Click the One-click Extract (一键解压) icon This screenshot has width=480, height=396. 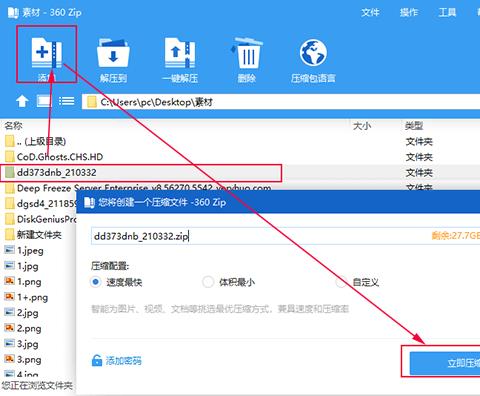(x=180, y=52)
